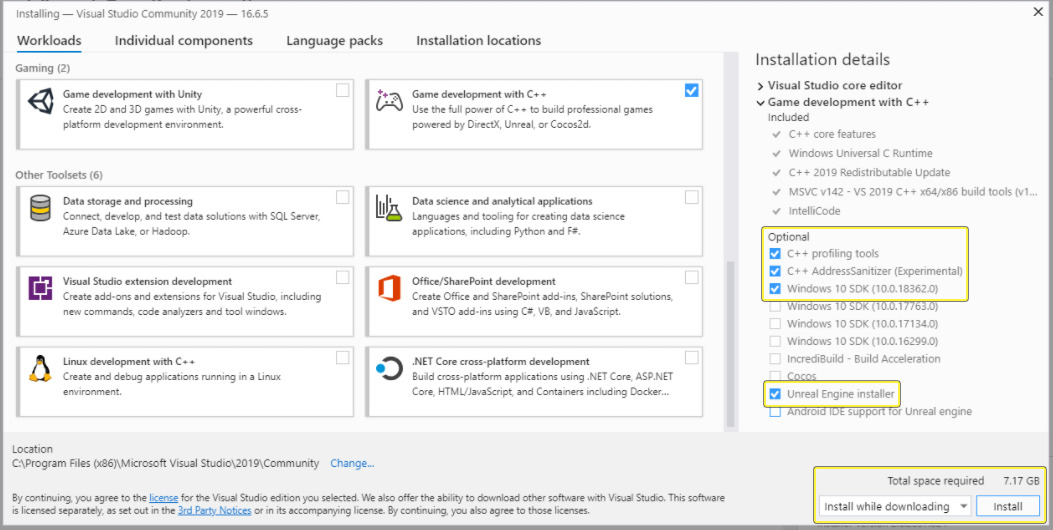Check IncrediBuild - Build Acceleration
This screenshot has width=1053, height=530.
(775, 359)
